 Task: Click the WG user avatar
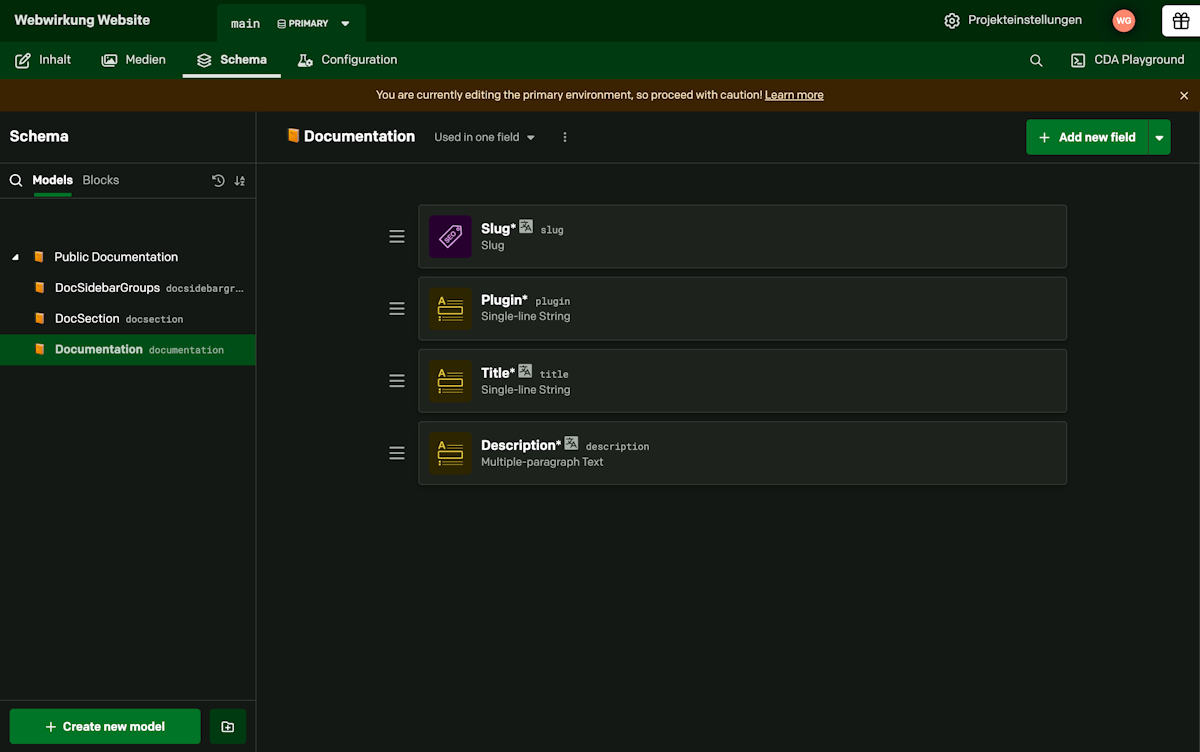[1124, 20]
